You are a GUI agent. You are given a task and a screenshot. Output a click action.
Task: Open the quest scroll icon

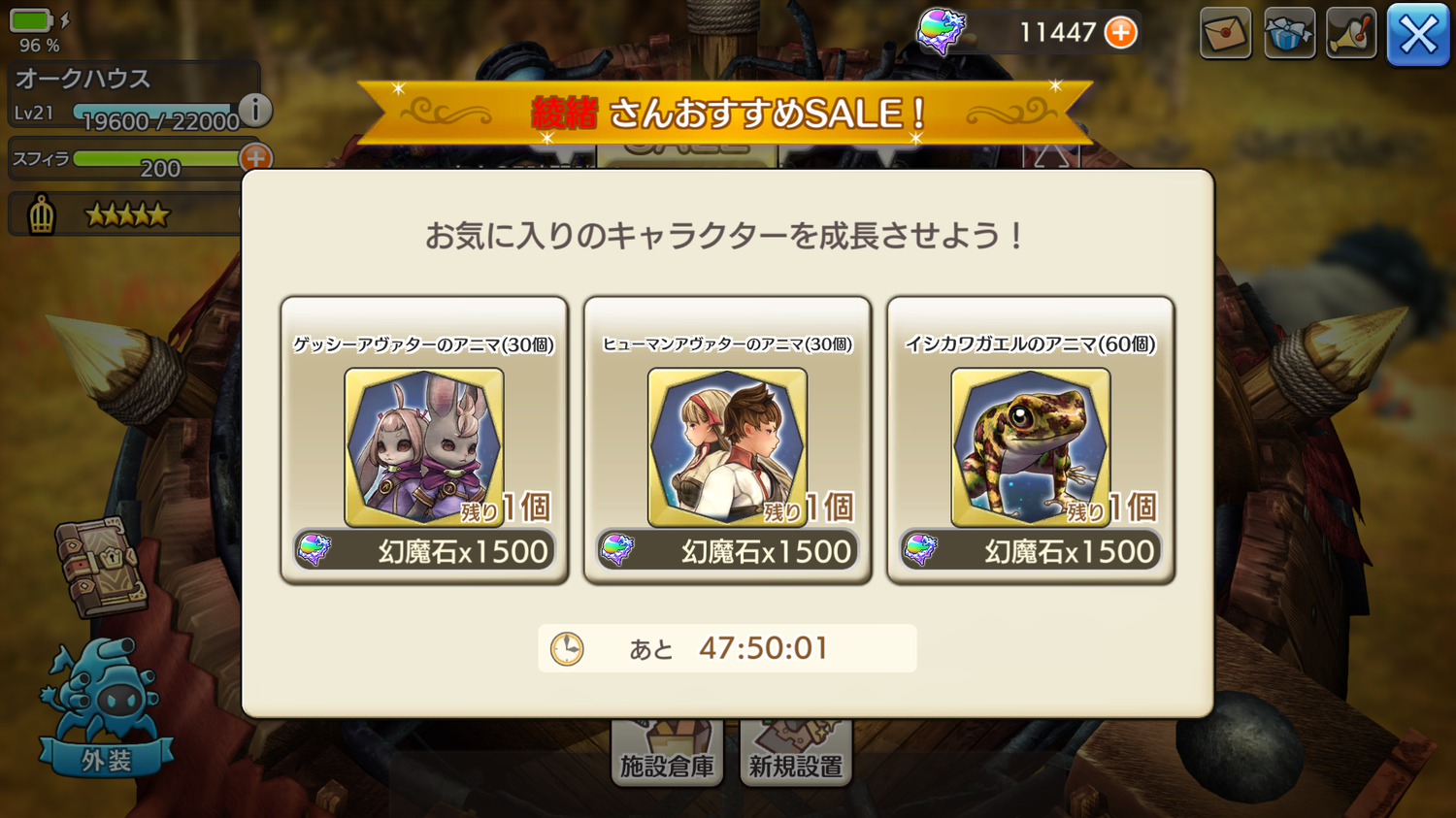[1351, 33]
